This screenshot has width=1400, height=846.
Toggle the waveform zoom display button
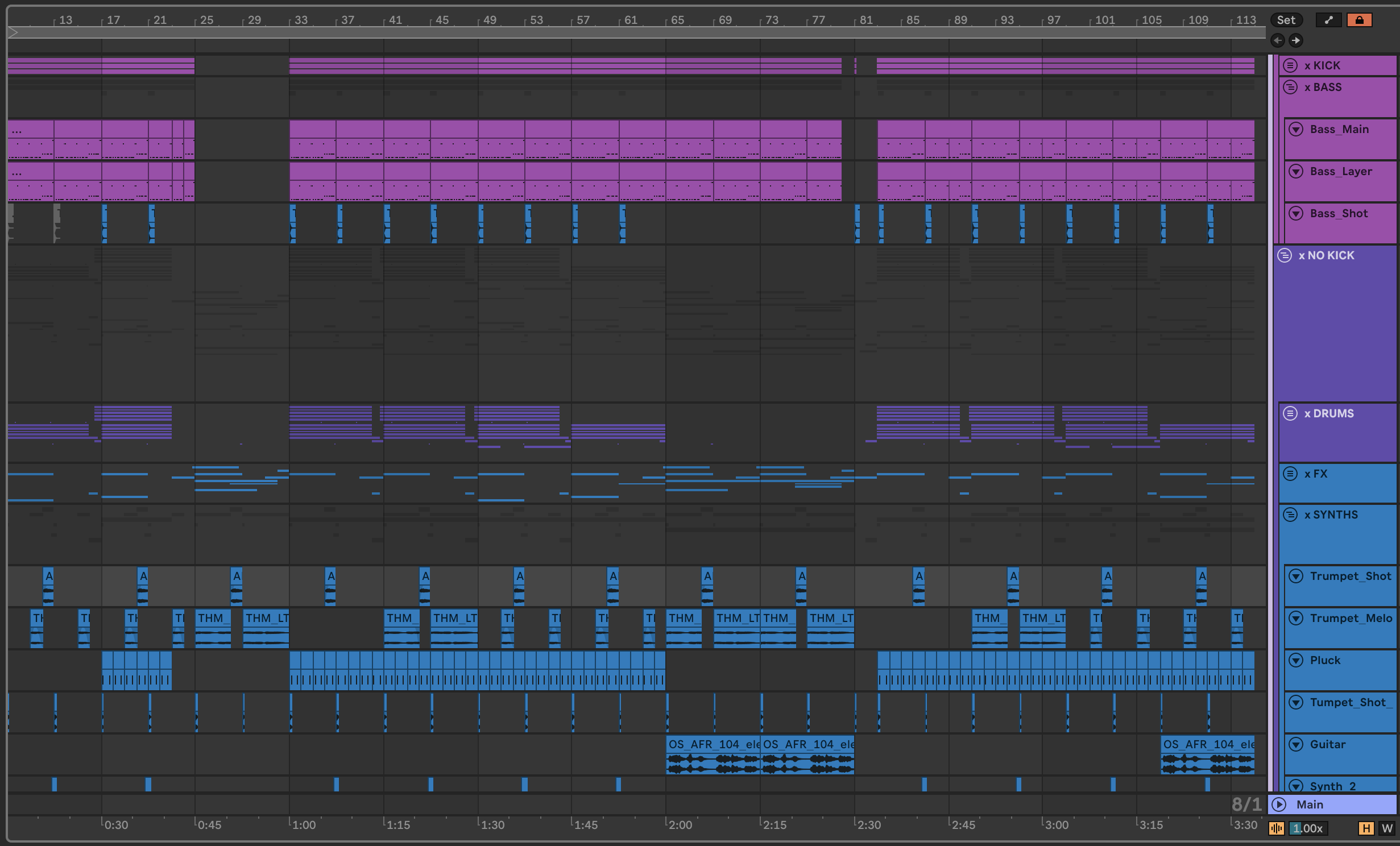(1276, 828)
